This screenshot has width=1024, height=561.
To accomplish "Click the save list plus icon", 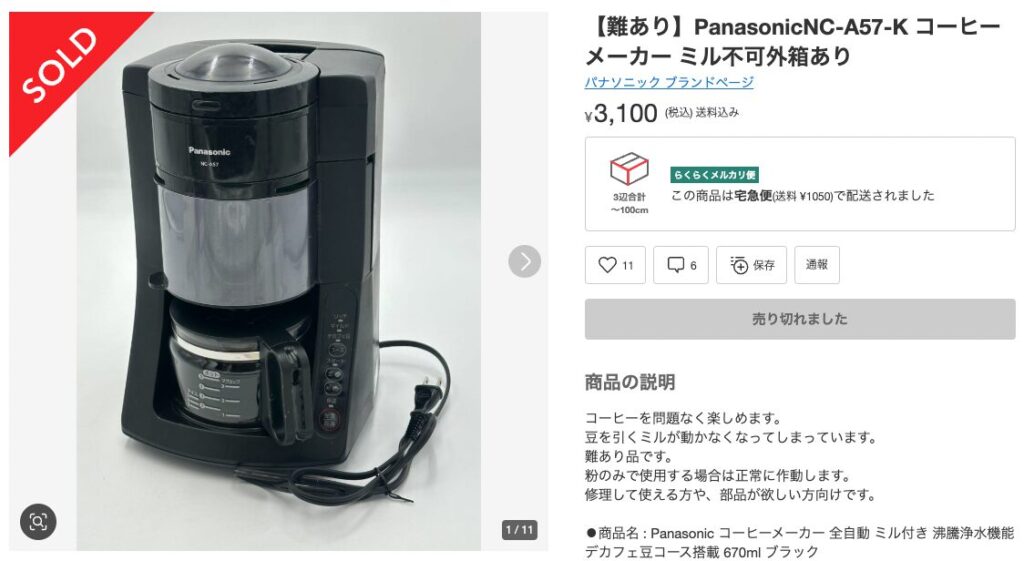I will (739, 264).
